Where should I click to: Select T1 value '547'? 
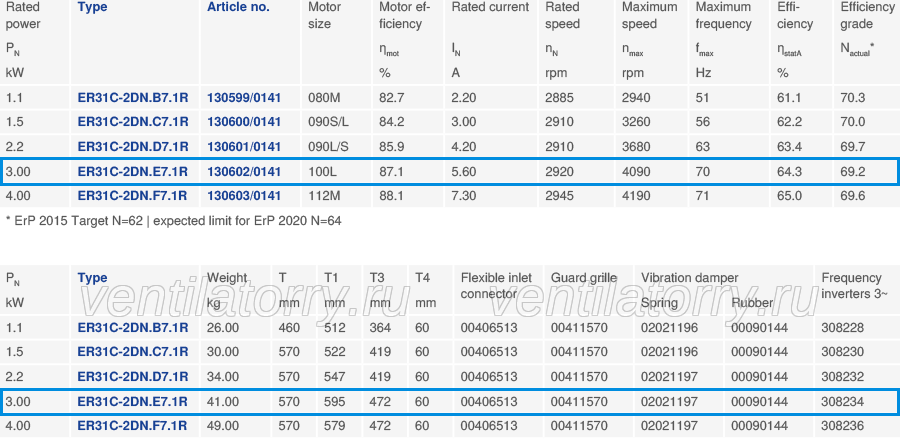pyautogui.click(x=335, y=376)
